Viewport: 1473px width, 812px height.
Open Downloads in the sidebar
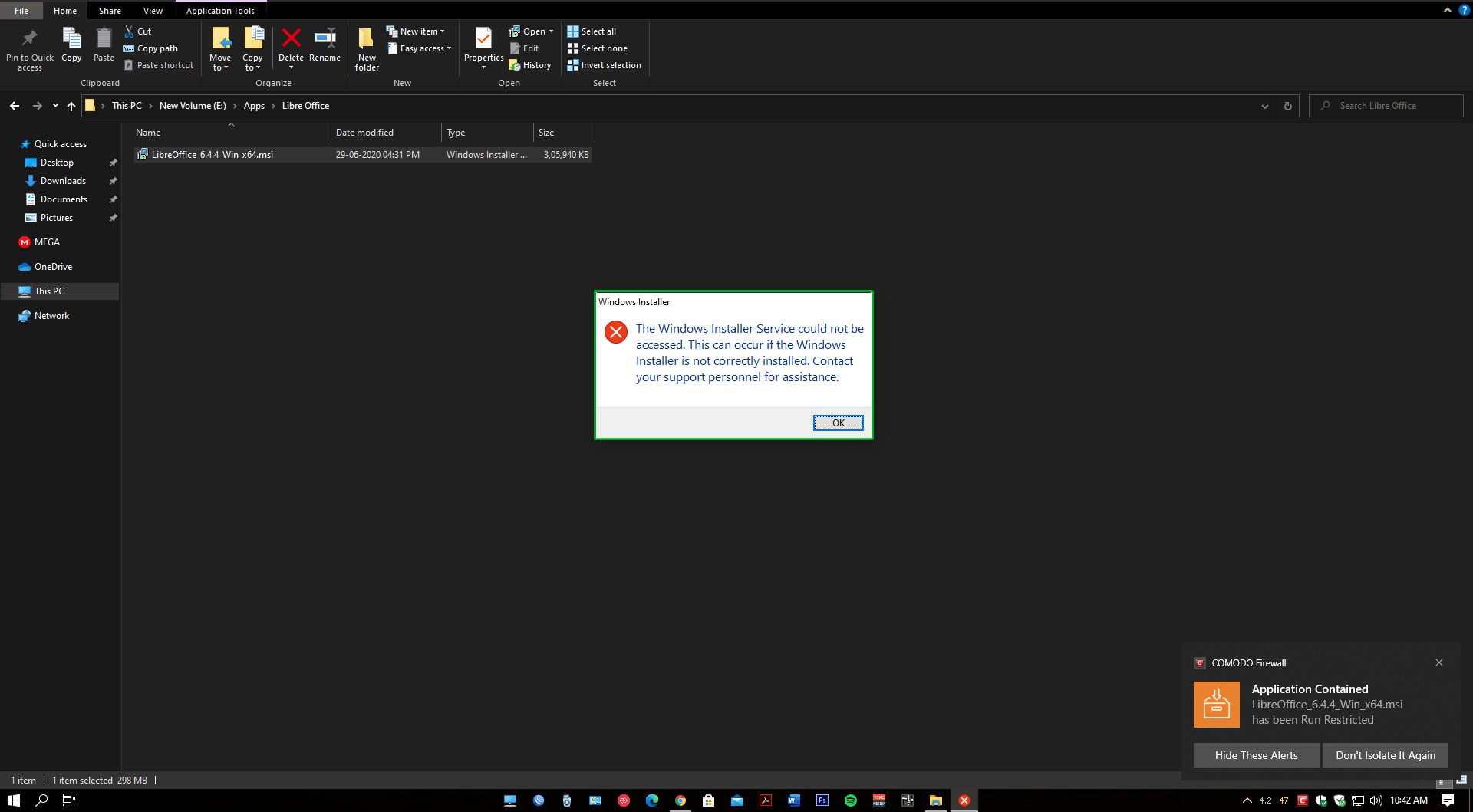click(x=63, y=181)
